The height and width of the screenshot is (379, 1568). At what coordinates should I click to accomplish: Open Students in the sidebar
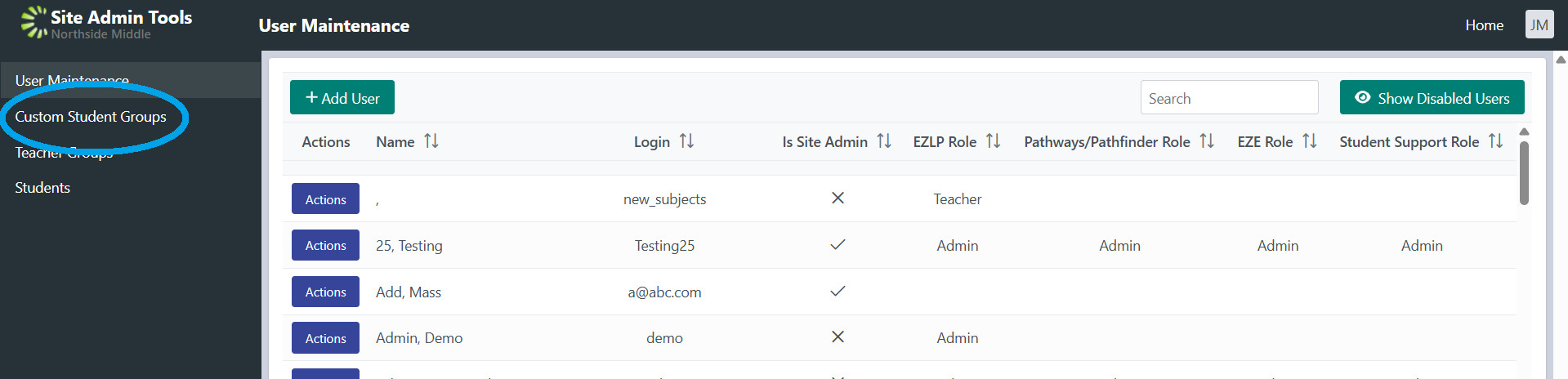click(42, 188)
